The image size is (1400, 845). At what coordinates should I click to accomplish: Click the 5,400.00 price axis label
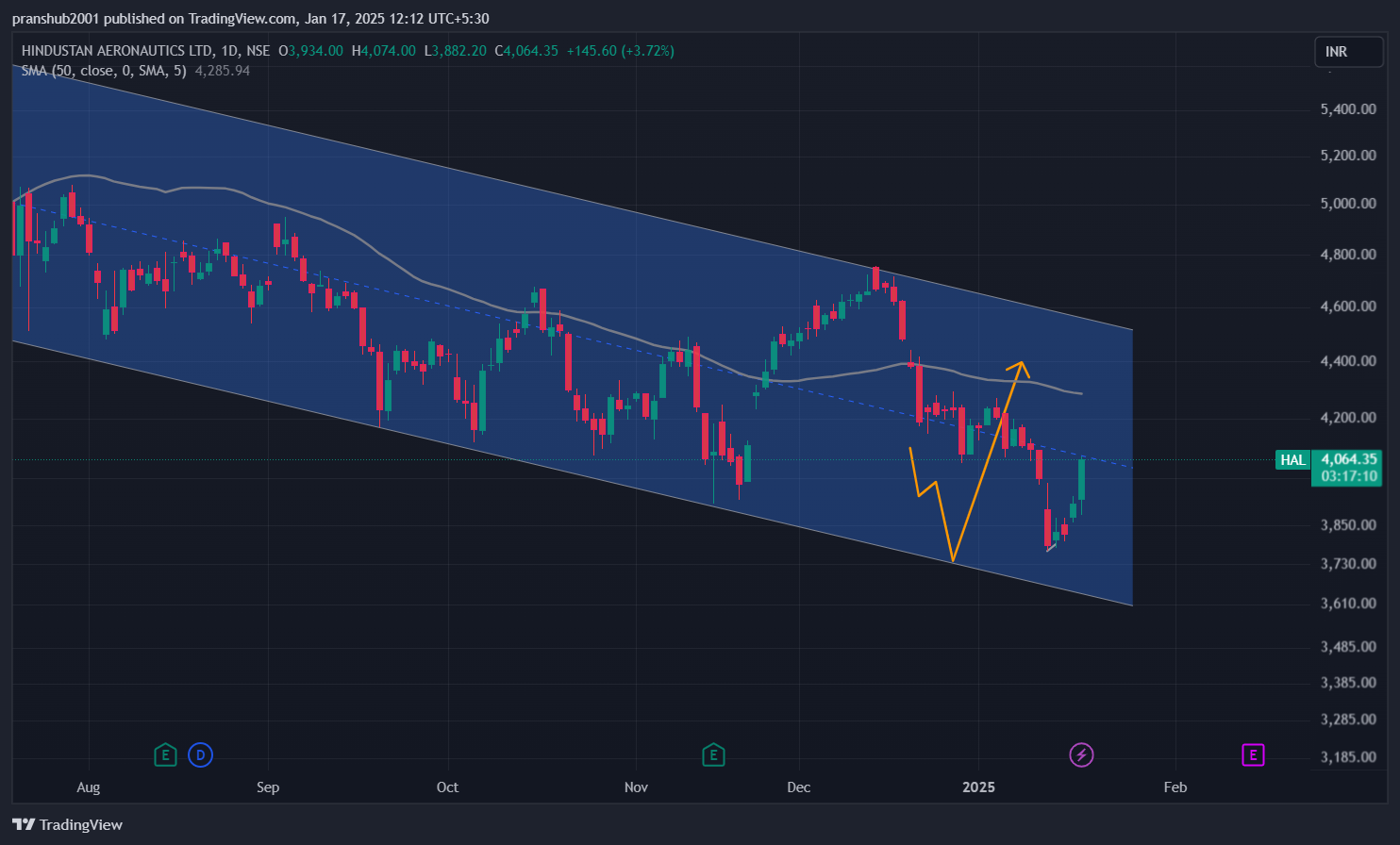coord(1348,109)
